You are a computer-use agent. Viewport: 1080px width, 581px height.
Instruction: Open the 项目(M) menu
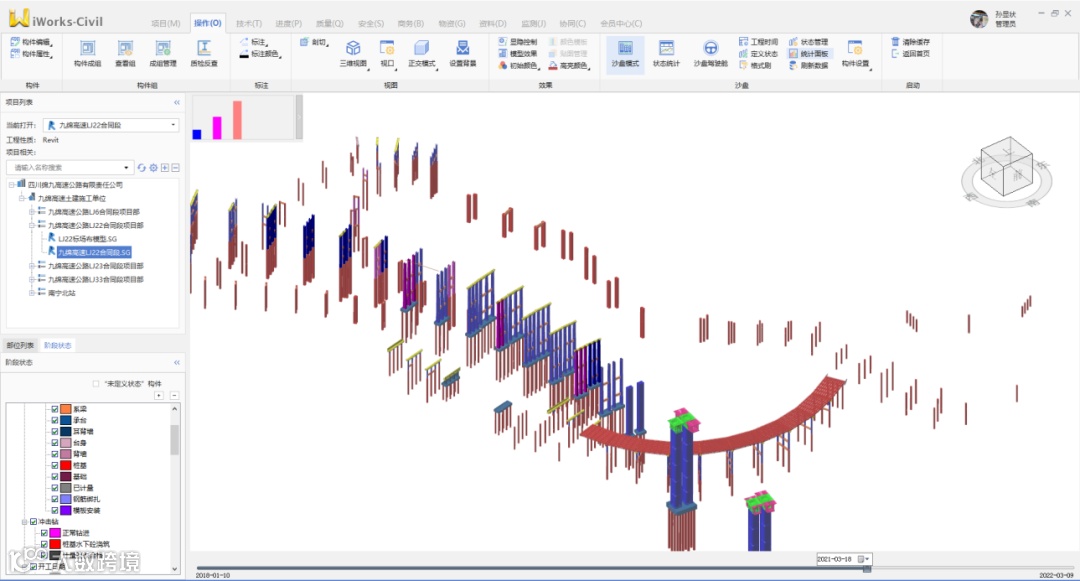(x=165, y=23)
